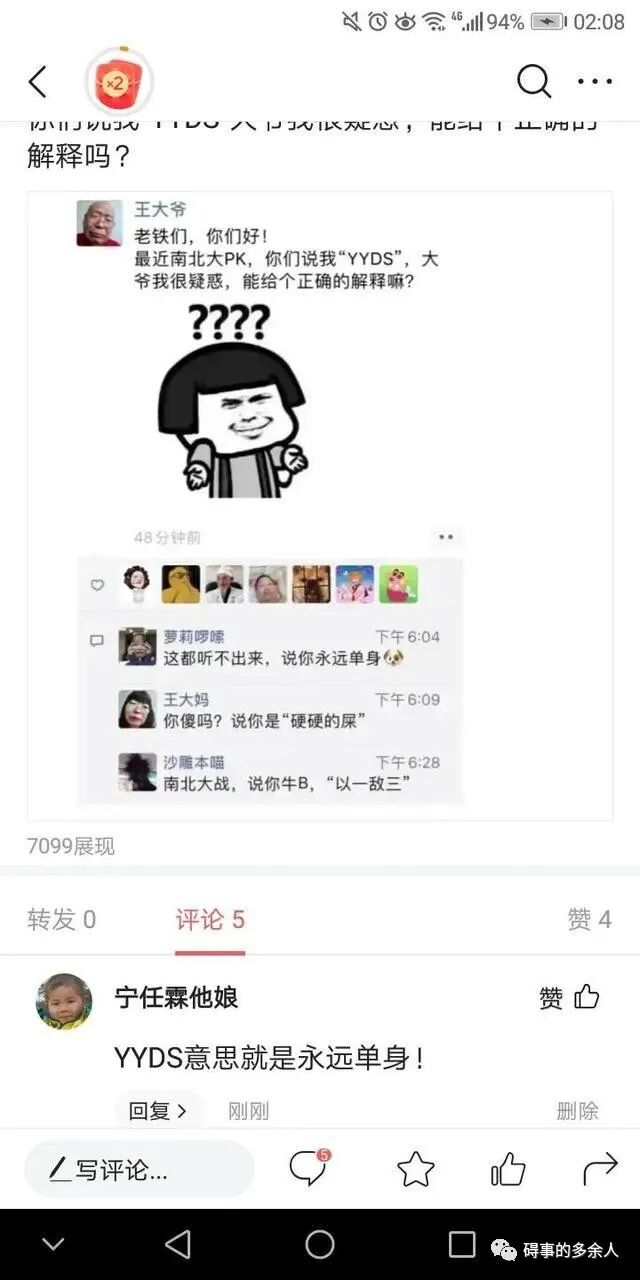The height and width of the screenshot is (1280, 640).
Task: Open 宁任霖他娘's profile avatar
Action: pyautogui.click(x=64, y=1001)
